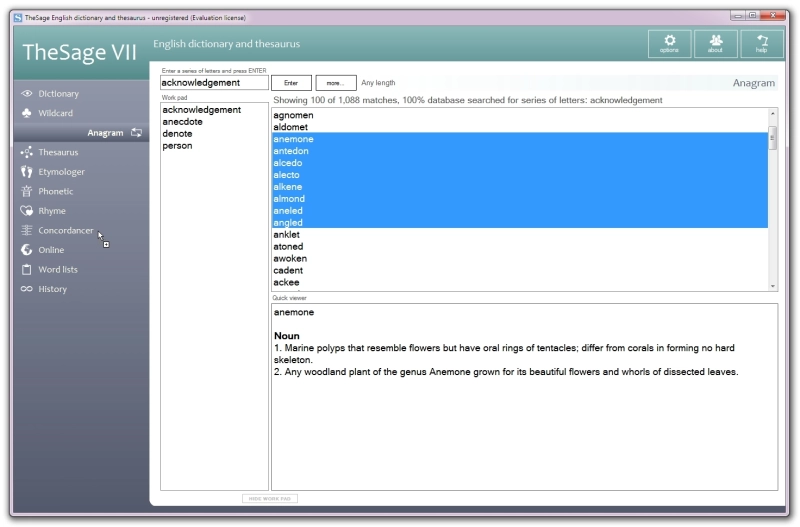
Task: Open the options gear button
Action: click(669, 43)
